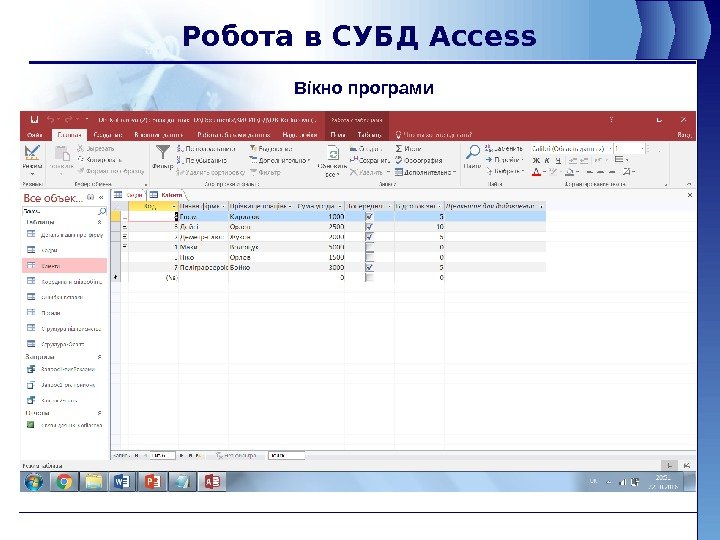Click the Формат по образцу command
The image size is (720, 540).
pos(111,171)
